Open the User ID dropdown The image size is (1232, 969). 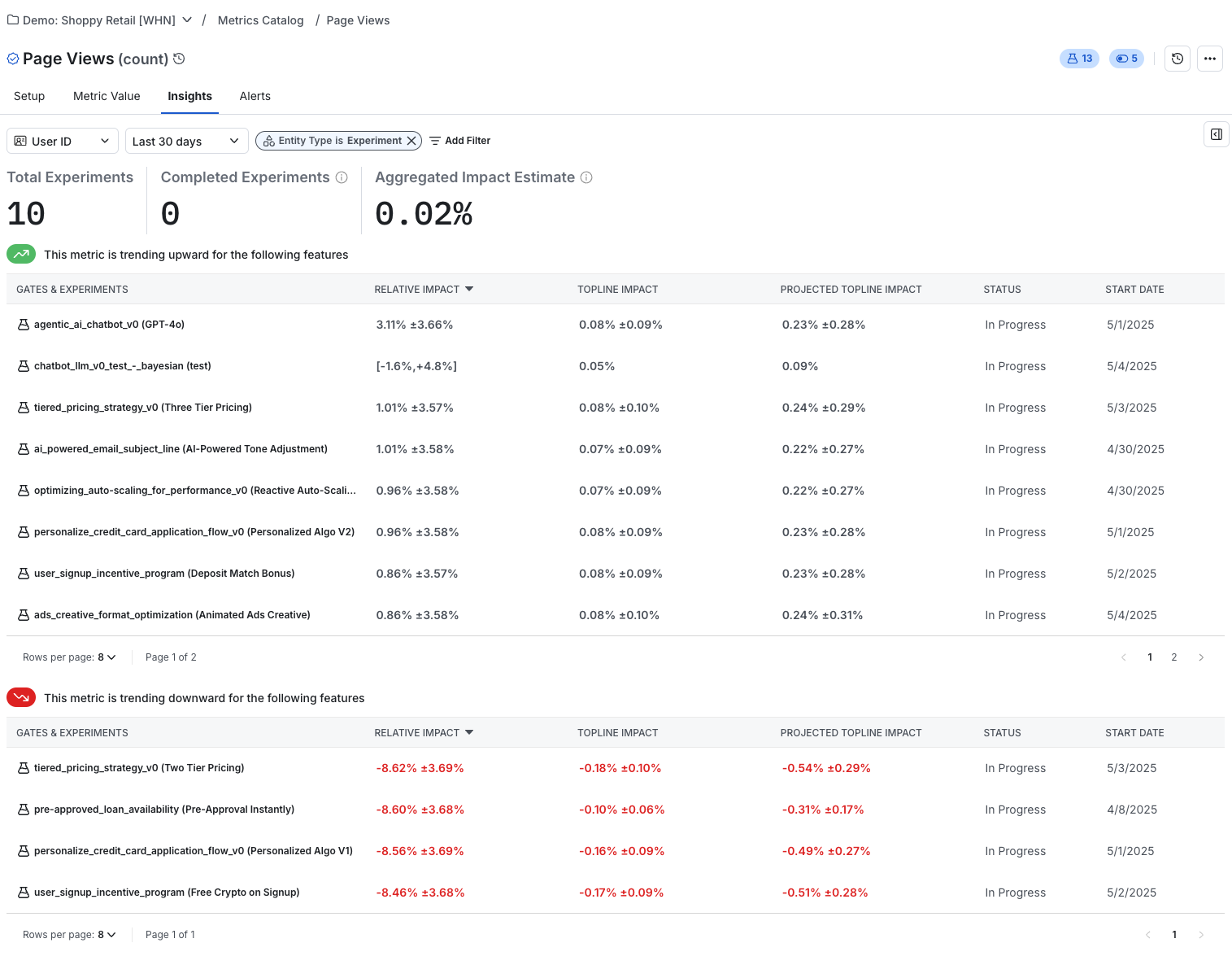click(x=62, y=140)
